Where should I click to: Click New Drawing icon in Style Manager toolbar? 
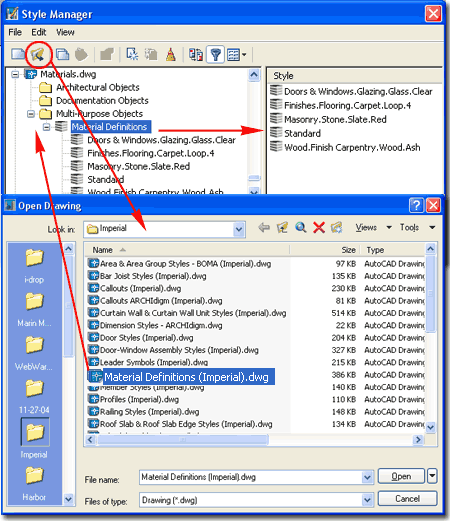tap(18, 54)
